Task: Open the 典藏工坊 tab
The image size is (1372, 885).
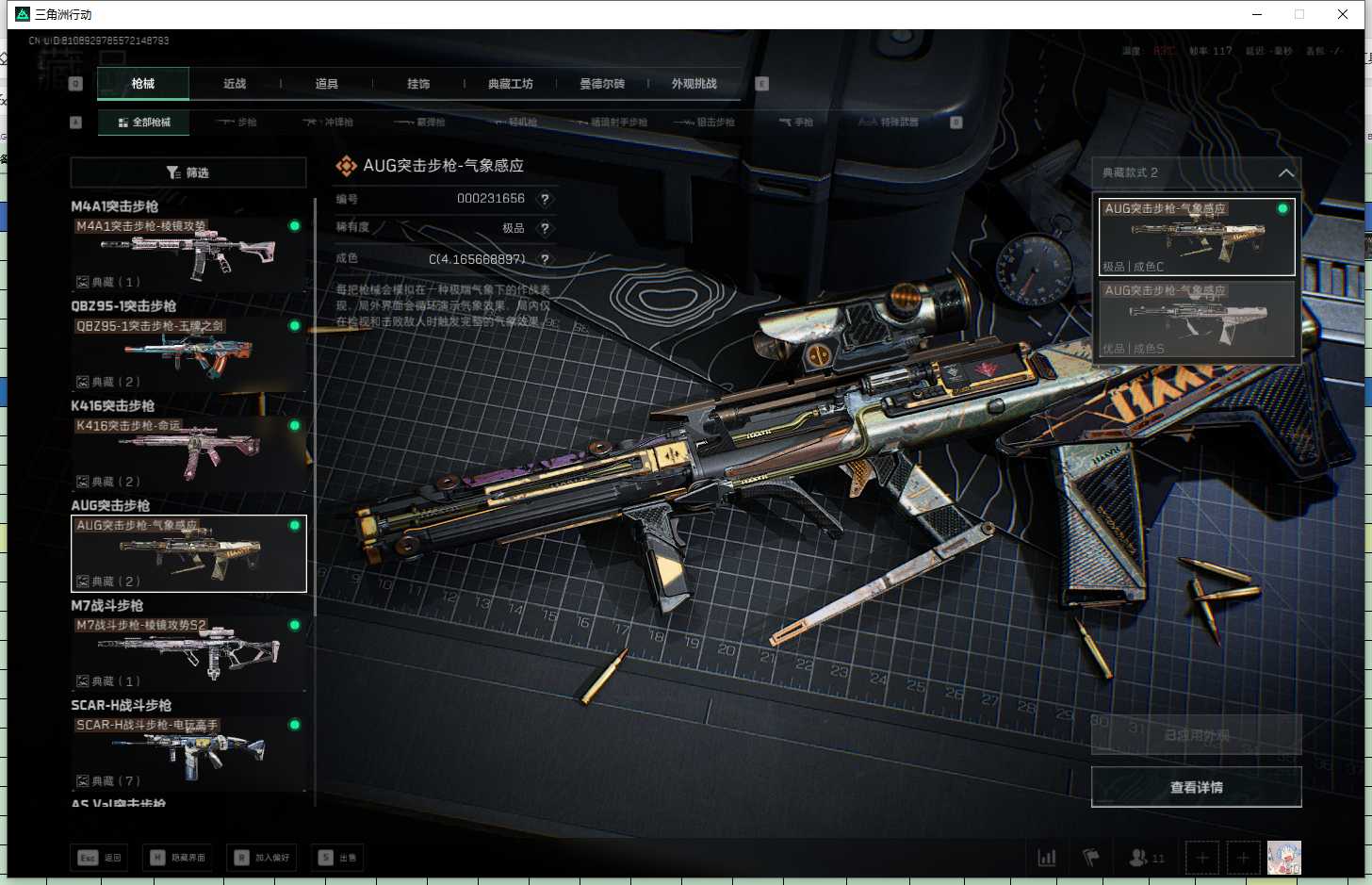Action: tap(511, 84)
